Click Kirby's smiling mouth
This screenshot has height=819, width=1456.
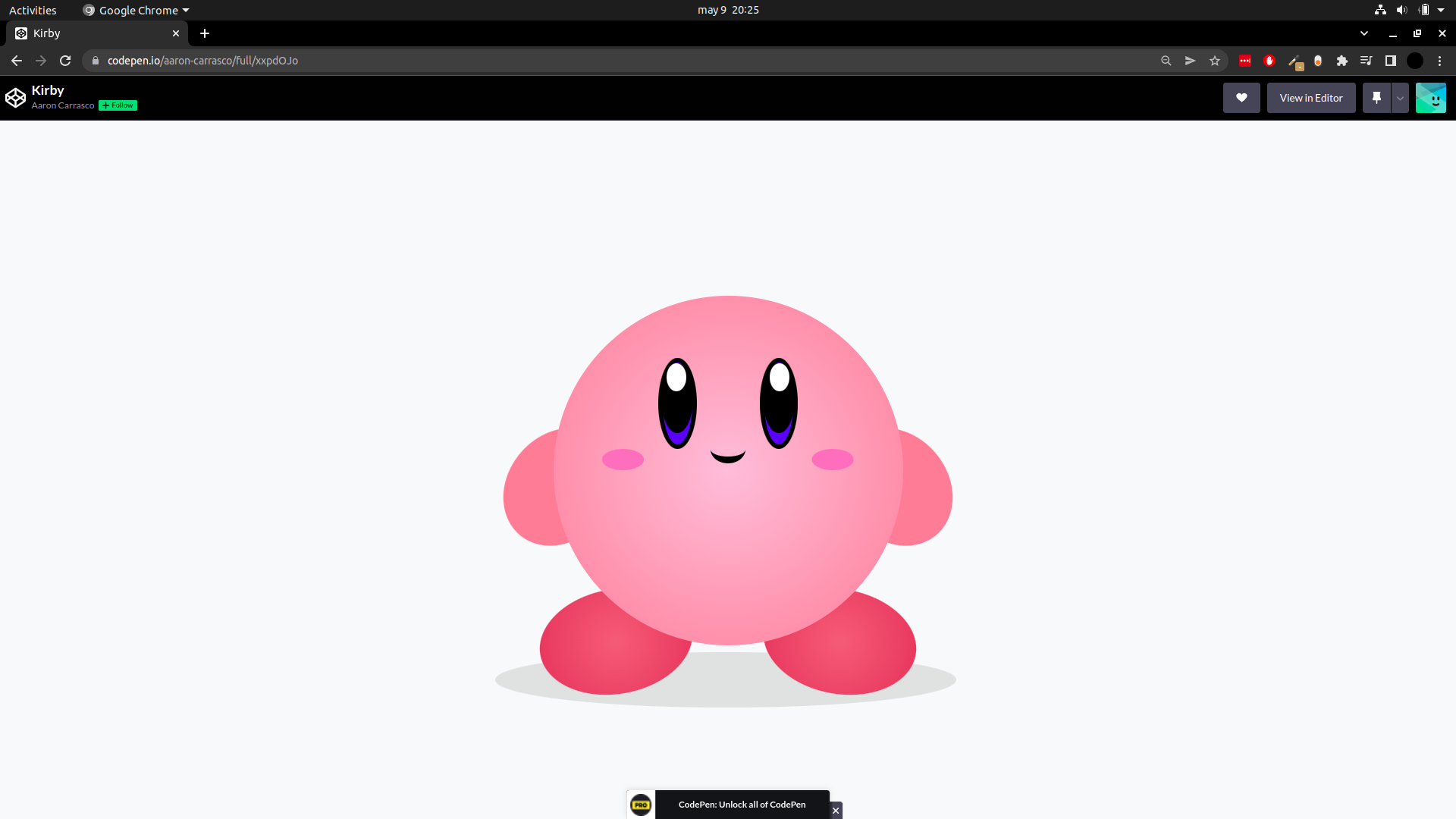pyautogui.click(x=728, y=456)
